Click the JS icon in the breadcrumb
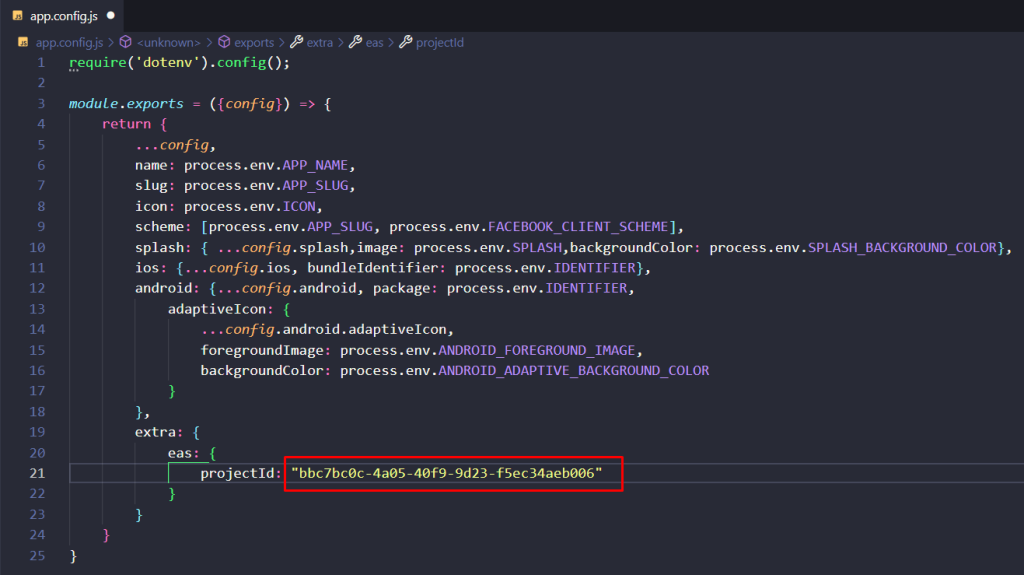Image resolution: width=1024 pixels, height=575 pixels. [x=23, y=42]
